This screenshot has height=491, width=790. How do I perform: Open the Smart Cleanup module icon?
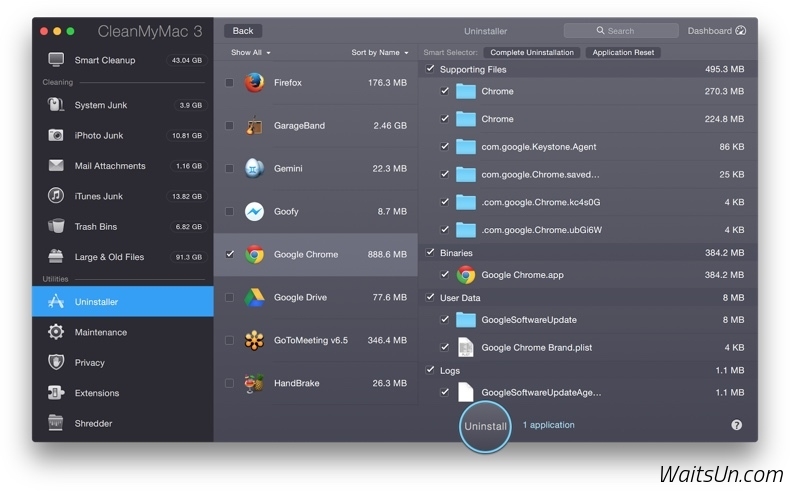tap(56, 60)
